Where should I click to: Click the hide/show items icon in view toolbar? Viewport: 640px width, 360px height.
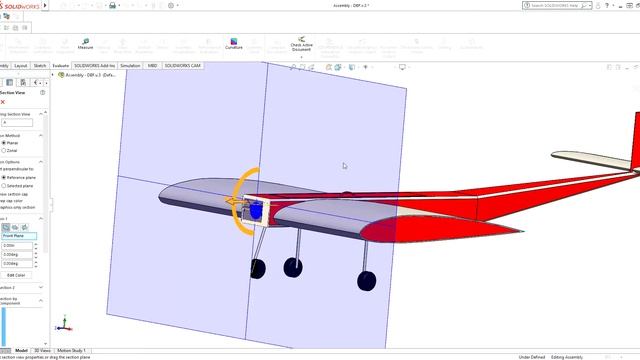click(x=366, y=67)
